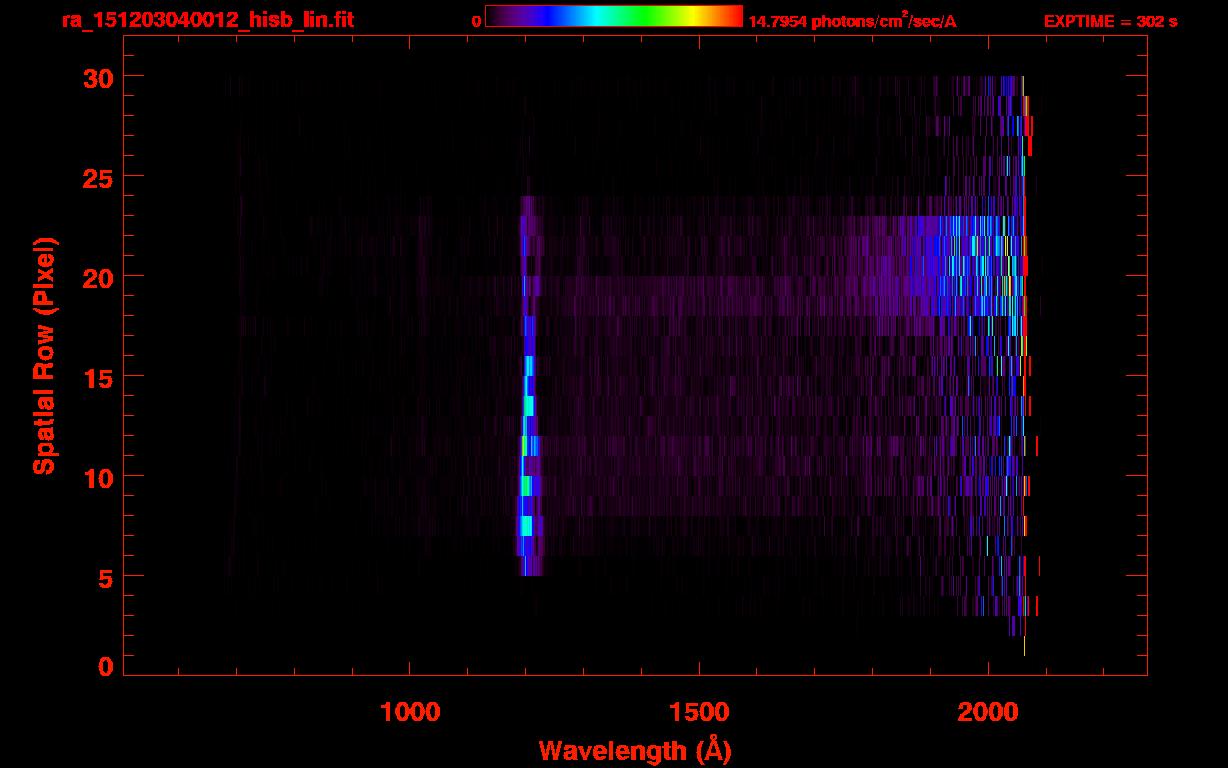Click the colorbar minimum value 0
1228x768 pixels.
(x=476, y=21)
